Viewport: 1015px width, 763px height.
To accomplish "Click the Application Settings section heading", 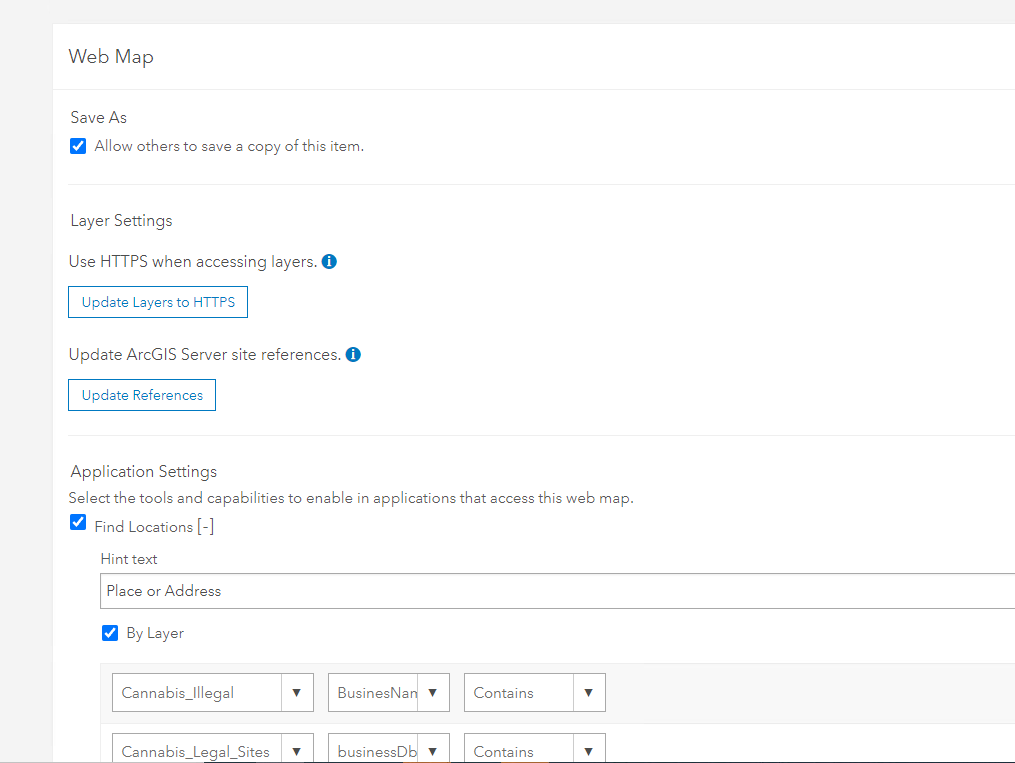I will (x=143, y=471).
